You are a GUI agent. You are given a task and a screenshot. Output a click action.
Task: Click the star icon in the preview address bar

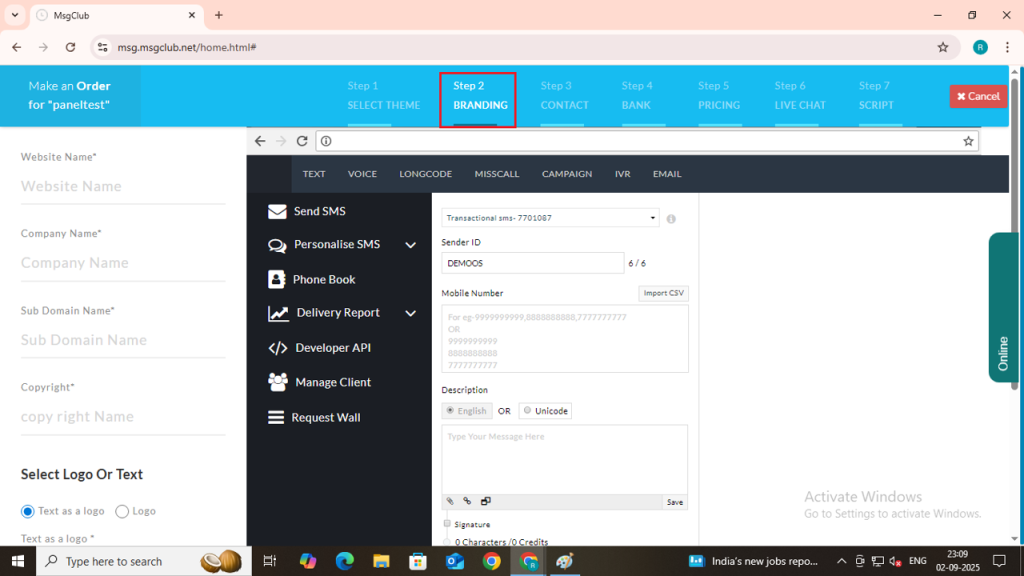click(x=968, y=141)
